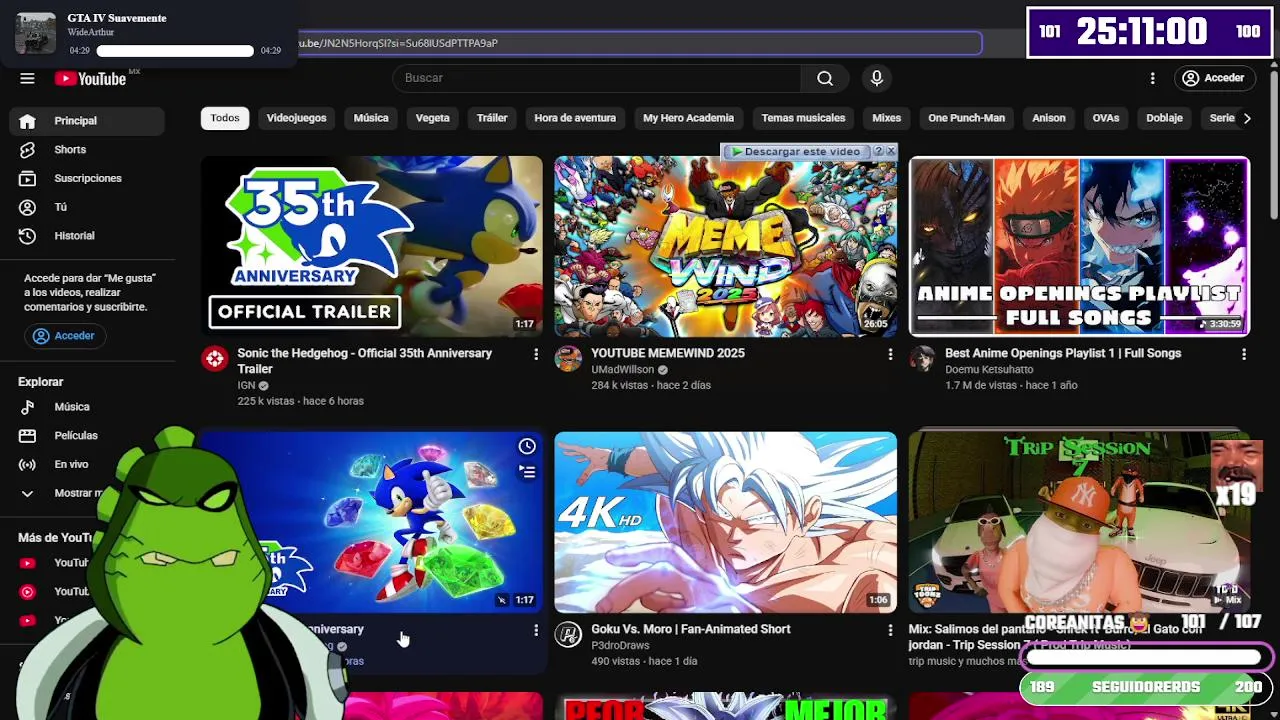
Task: Click the Doemu Ketsuhatto channel avatar
Action: click(x=922, y=359)
